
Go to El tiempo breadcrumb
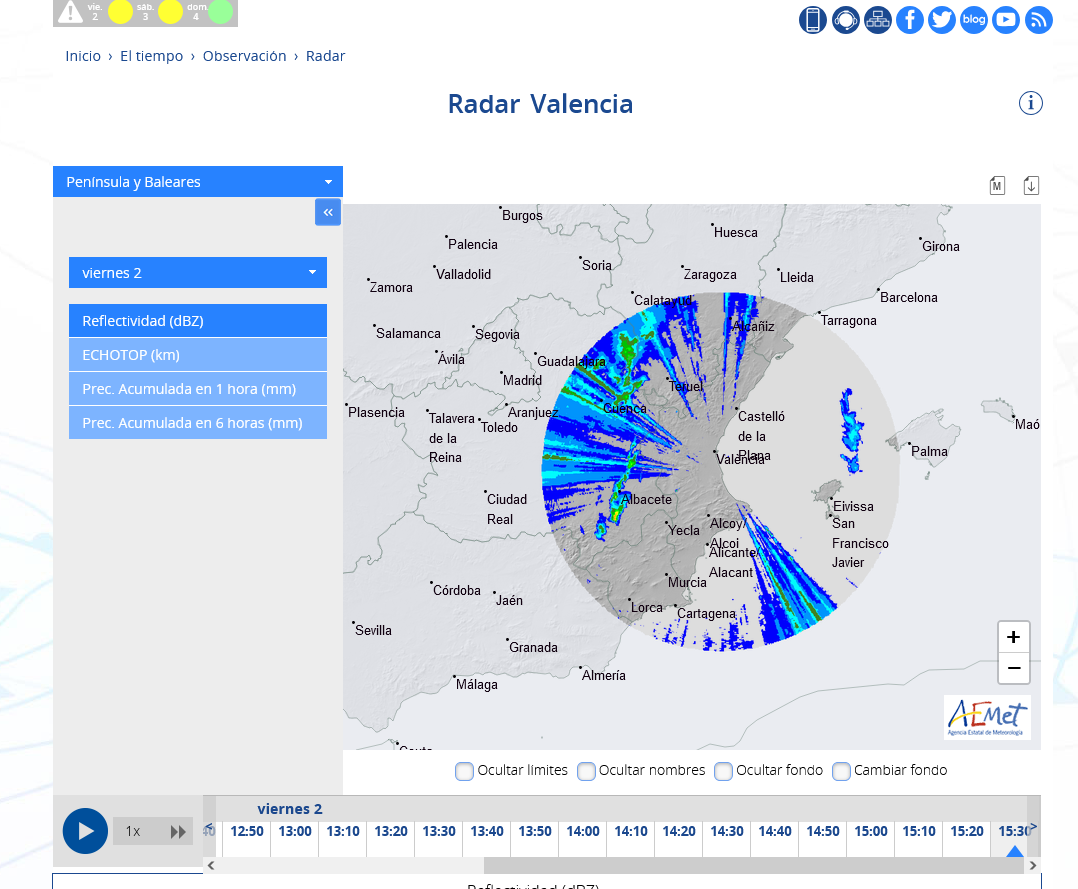click(x=152, y=56)
